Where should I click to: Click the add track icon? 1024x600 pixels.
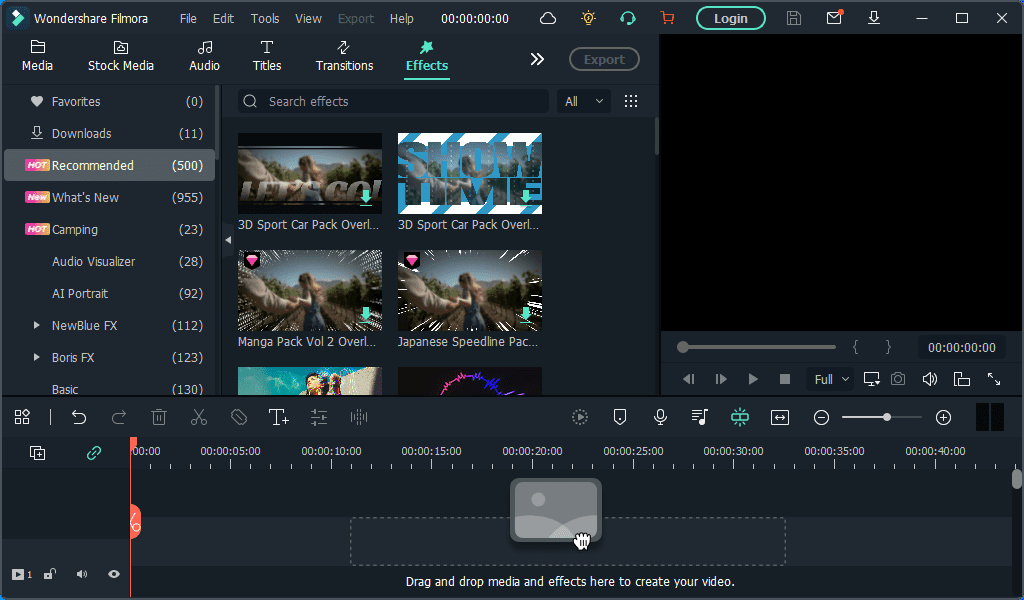37,452
